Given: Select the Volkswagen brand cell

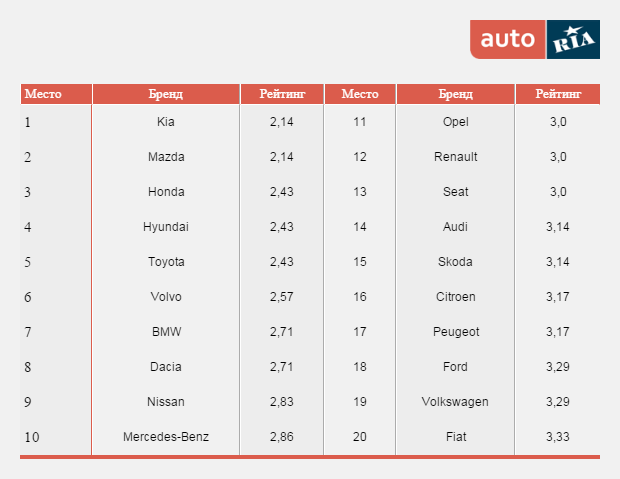Looking at the screenshot, I should 455,402.
